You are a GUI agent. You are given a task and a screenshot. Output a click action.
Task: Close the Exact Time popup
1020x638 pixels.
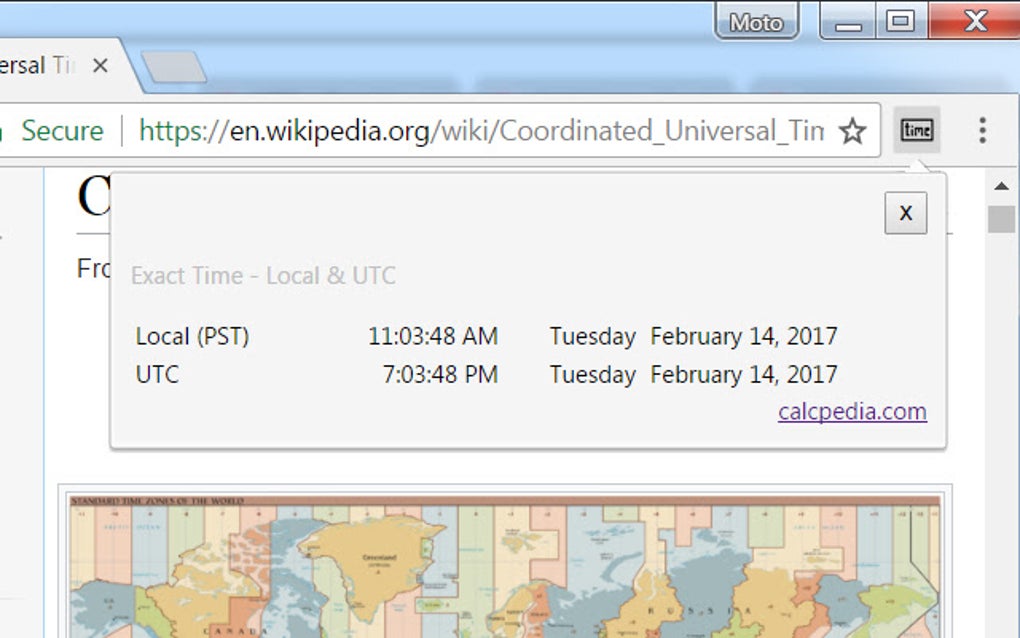905,213
